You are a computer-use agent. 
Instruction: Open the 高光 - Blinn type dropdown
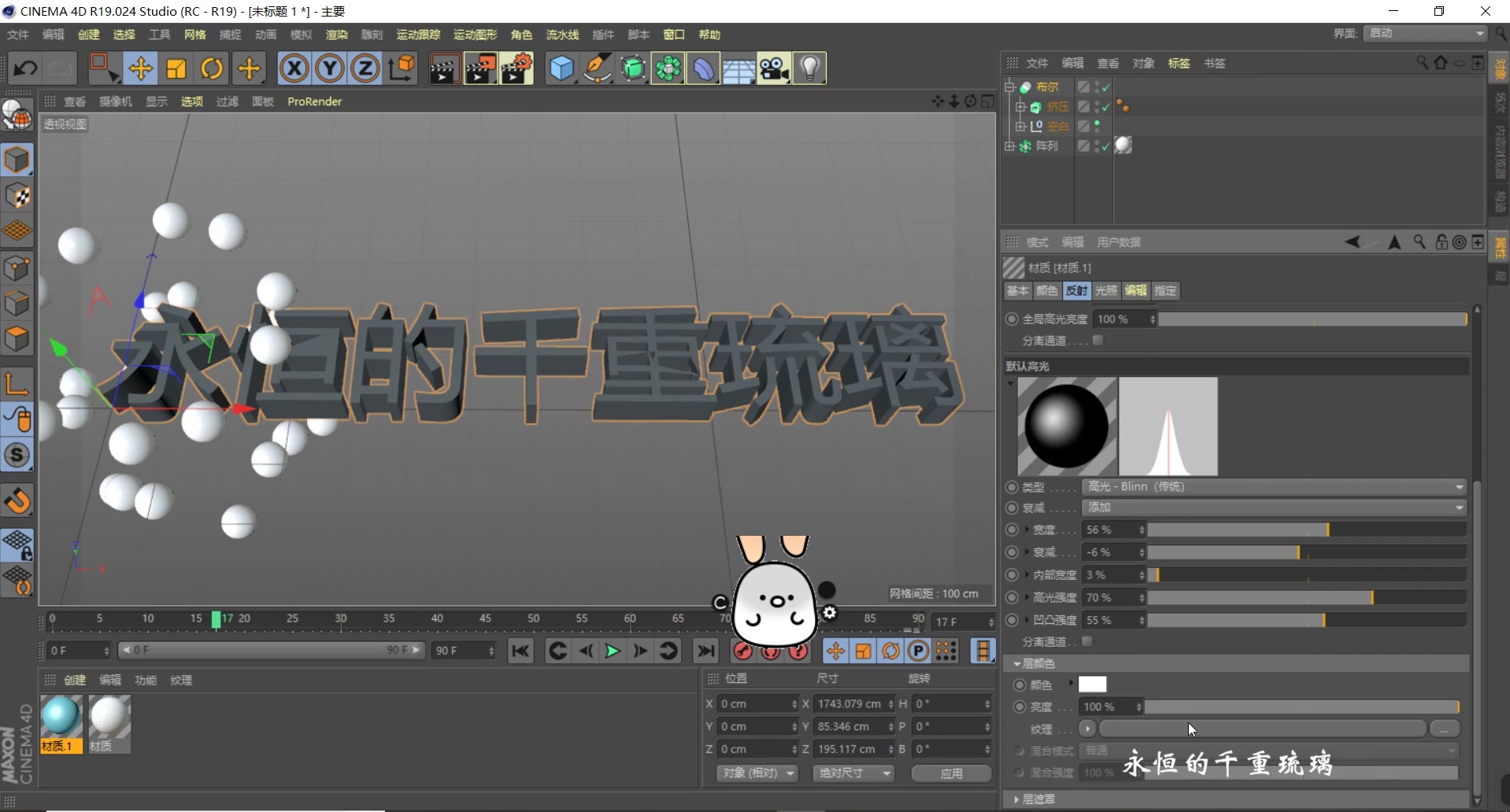point(1271,486)
